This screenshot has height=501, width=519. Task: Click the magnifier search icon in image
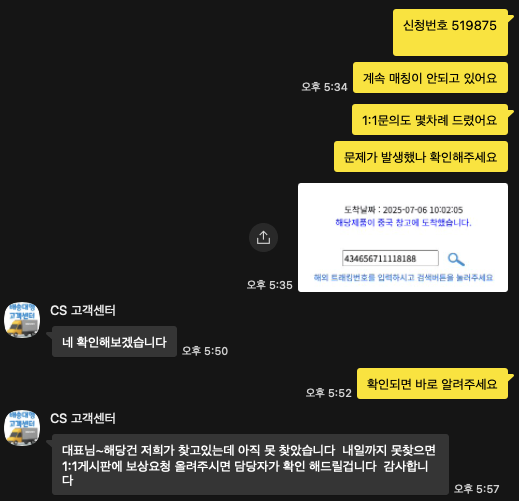(x=456, y=259)
